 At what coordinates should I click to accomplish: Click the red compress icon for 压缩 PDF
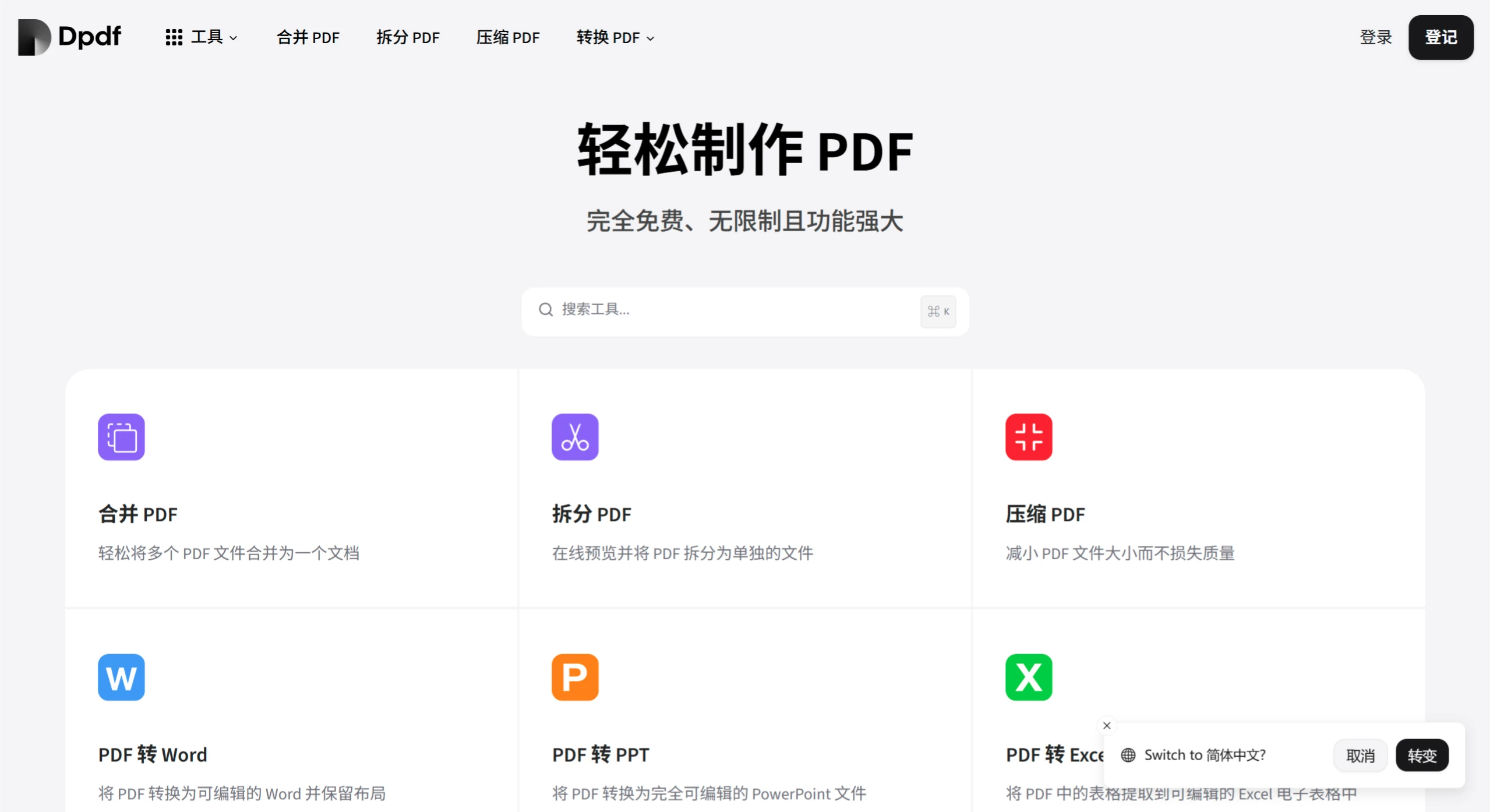point(1028,436)
